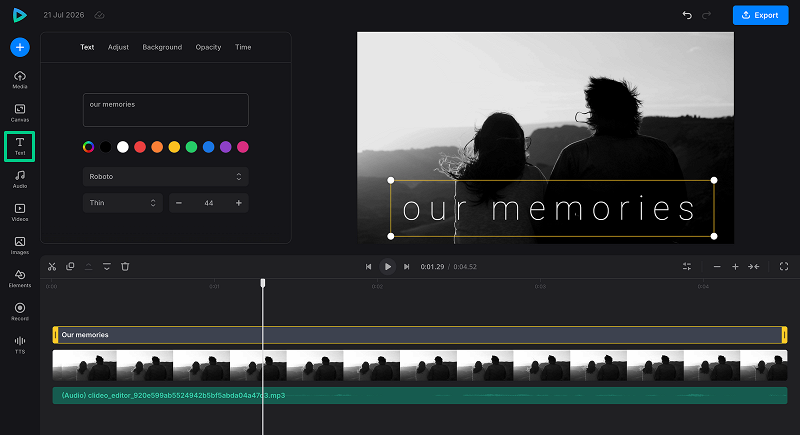Zoom out the timeline
The height and width of the screenshot is (435, 800).
[x=717, y=267]
